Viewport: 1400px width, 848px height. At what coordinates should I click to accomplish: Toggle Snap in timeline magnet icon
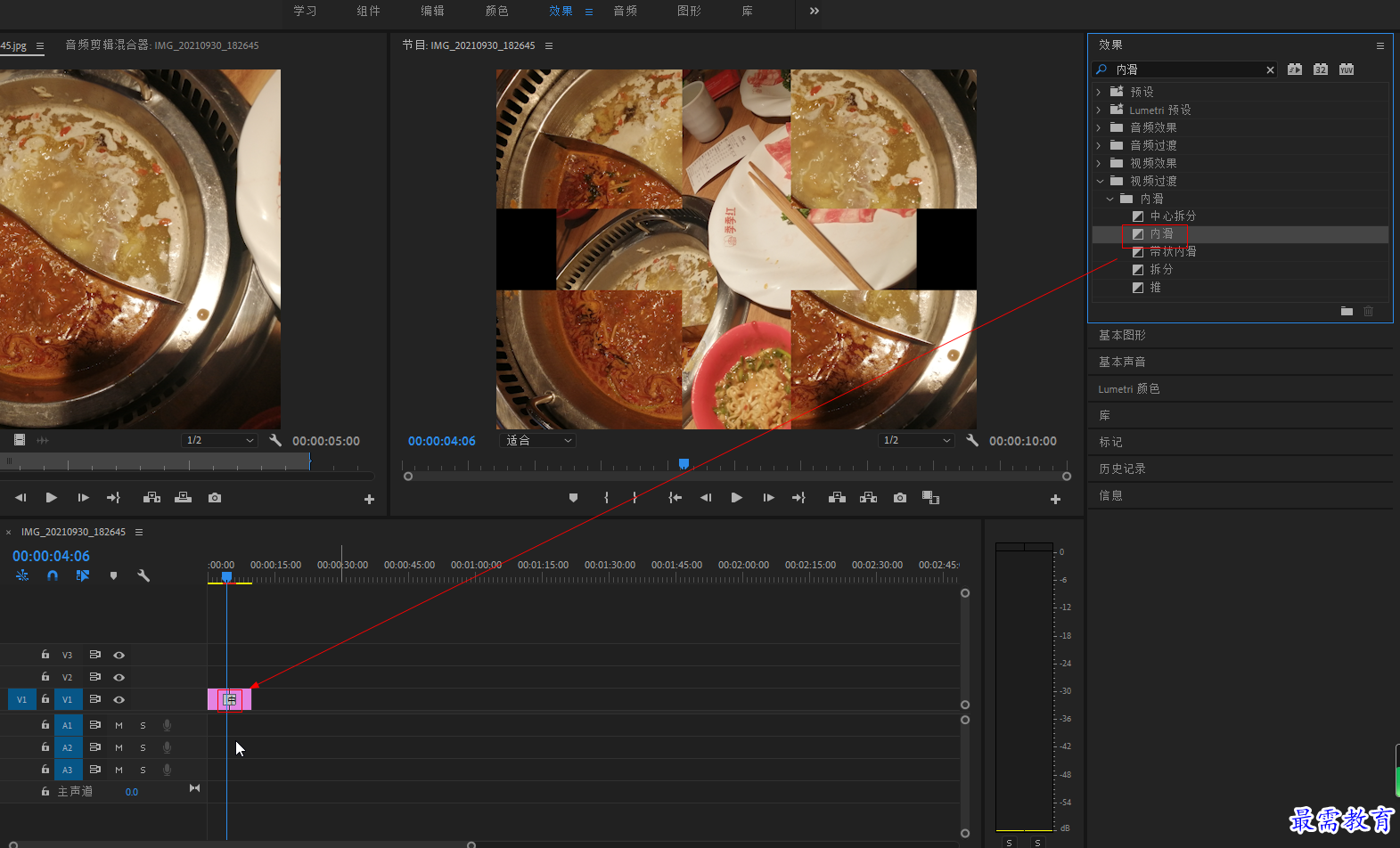tap(53, 575)
